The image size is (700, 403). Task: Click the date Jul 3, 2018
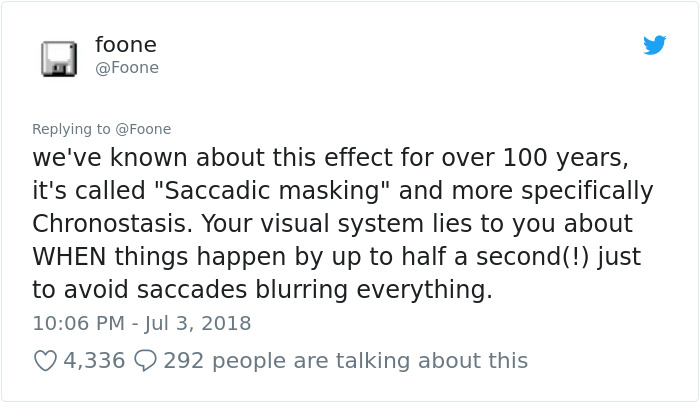pos(197,323)
